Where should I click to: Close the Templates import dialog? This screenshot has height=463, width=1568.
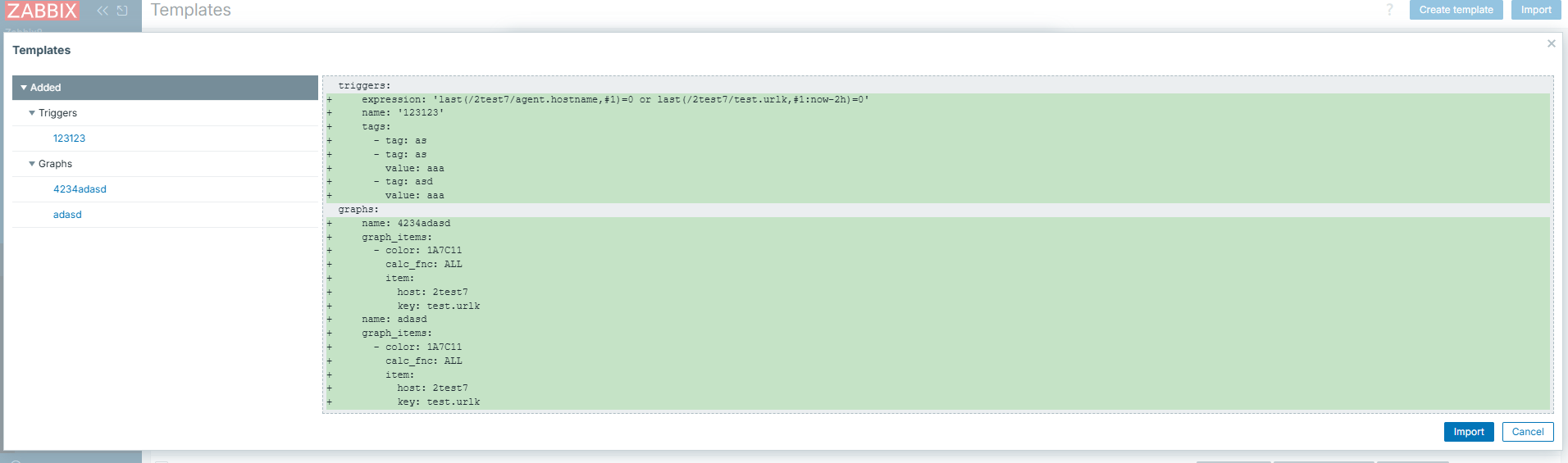[1551, 43]
